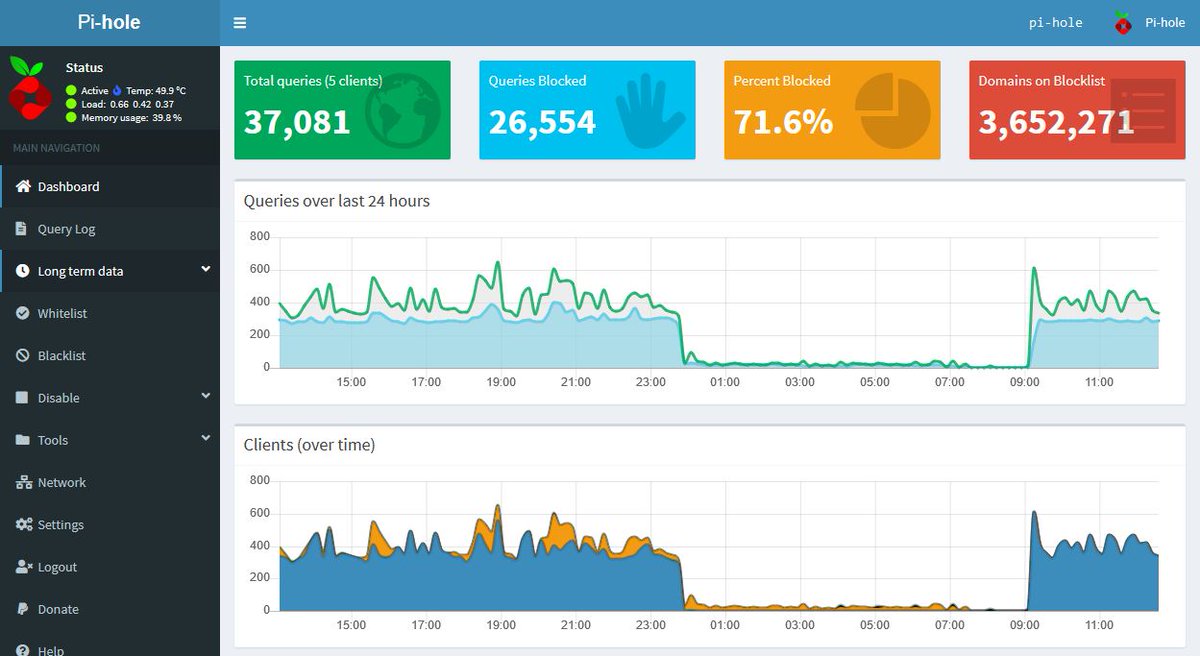Open the Percent Blocked card

(x=832, y=110)
